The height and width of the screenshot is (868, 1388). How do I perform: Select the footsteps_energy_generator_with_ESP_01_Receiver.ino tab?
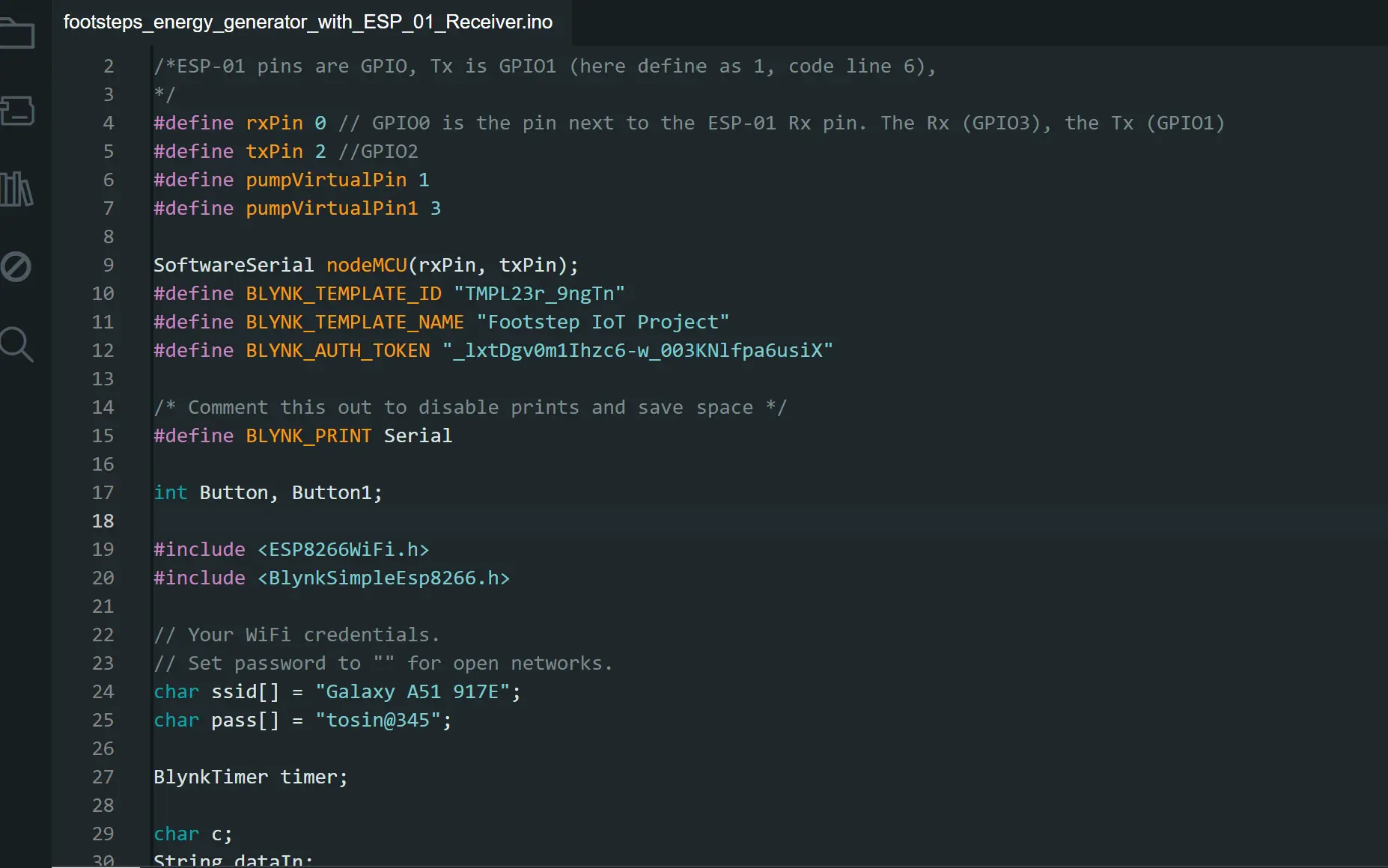[308, 22]
